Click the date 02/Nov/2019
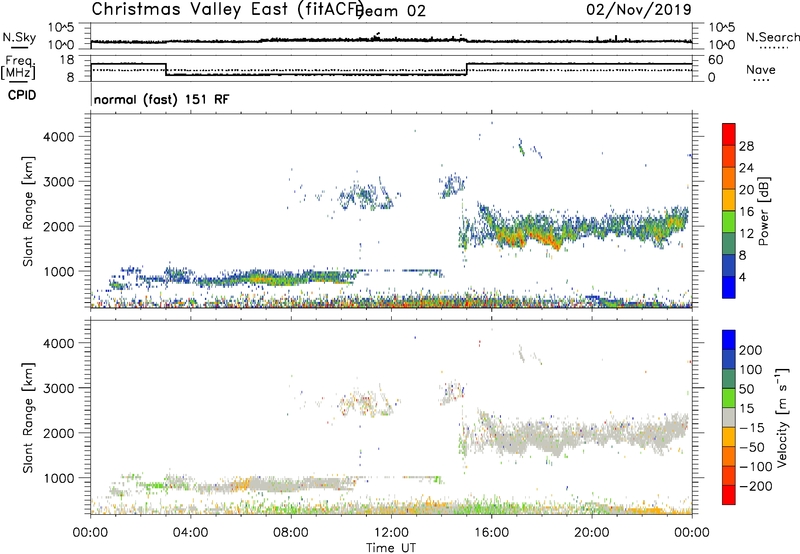 click(639, 9)
